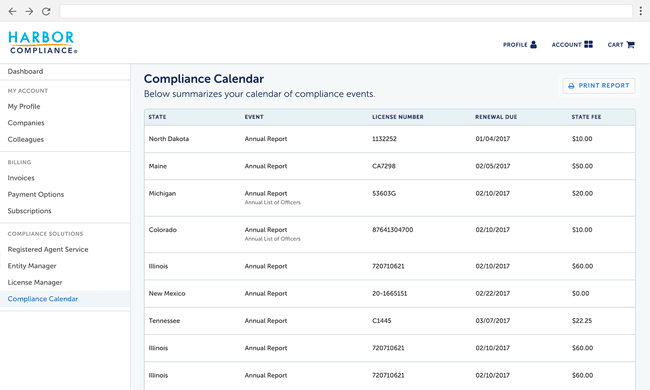This screenshot has width=650, height=390.
Task: Open the ACCOUNT header menu
Action: coord(572,44)
